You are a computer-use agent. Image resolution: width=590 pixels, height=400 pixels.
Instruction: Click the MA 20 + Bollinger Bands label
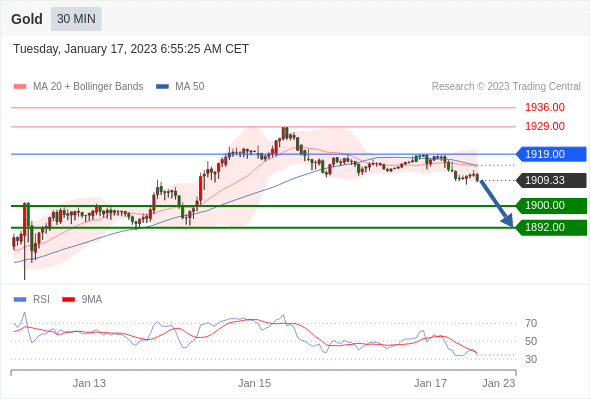pyautogui.click(x=88, y=87)
